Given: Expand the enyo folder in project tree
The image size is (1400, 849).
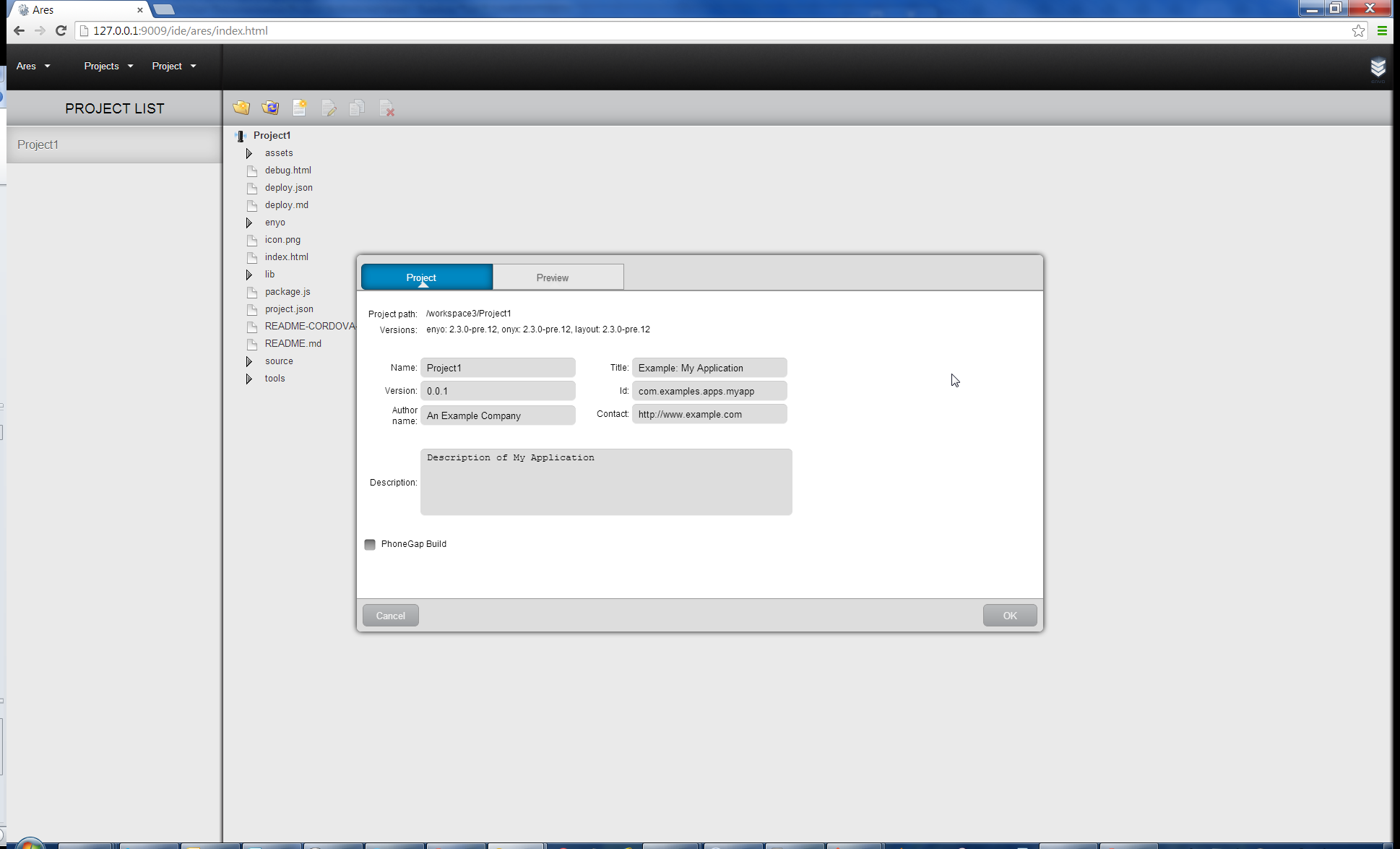Looking at the screenshot, I should (x=249, y=222).
